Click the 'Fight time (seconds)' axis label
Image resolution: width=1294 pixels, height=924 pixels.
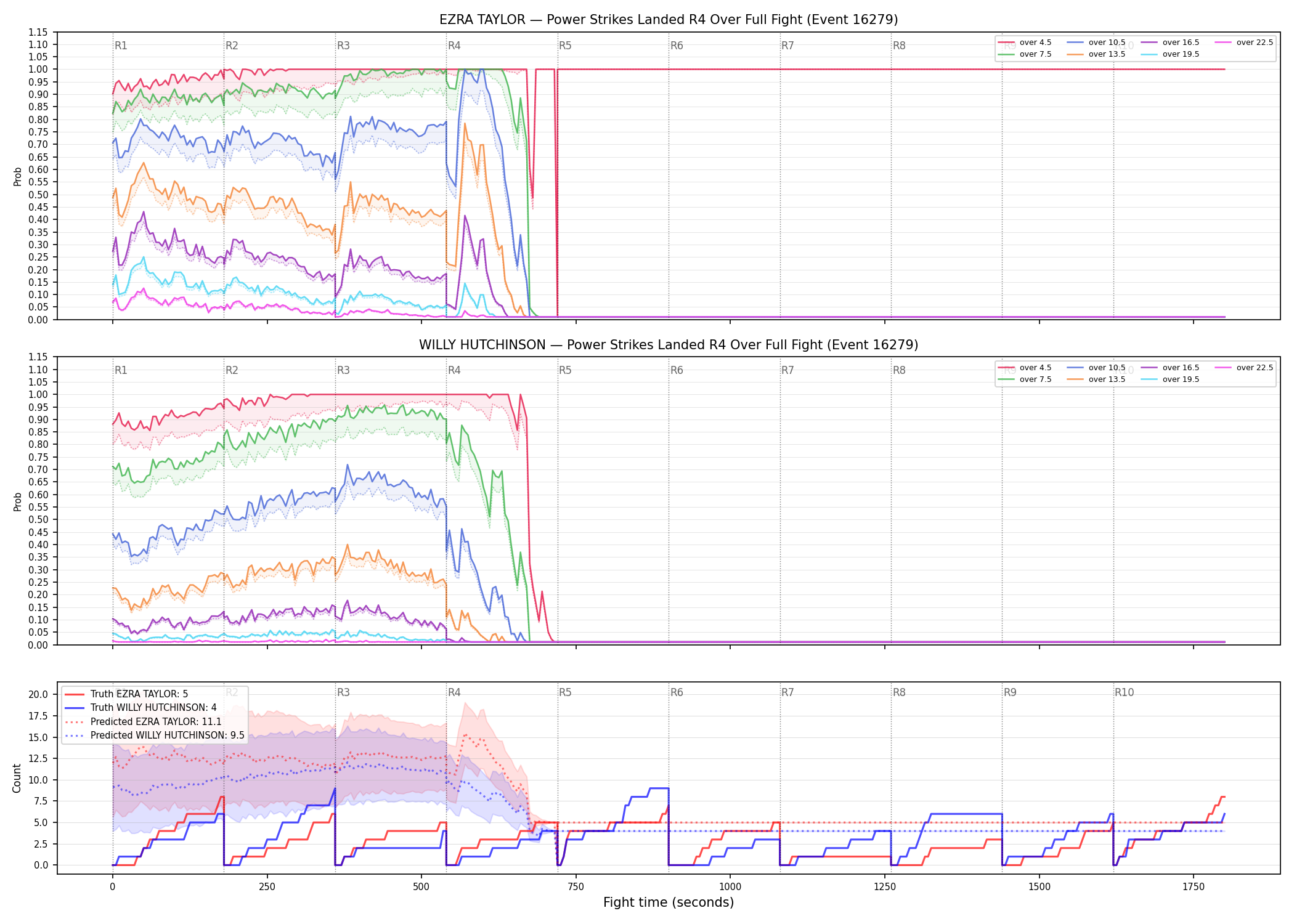tap(669, 902)
